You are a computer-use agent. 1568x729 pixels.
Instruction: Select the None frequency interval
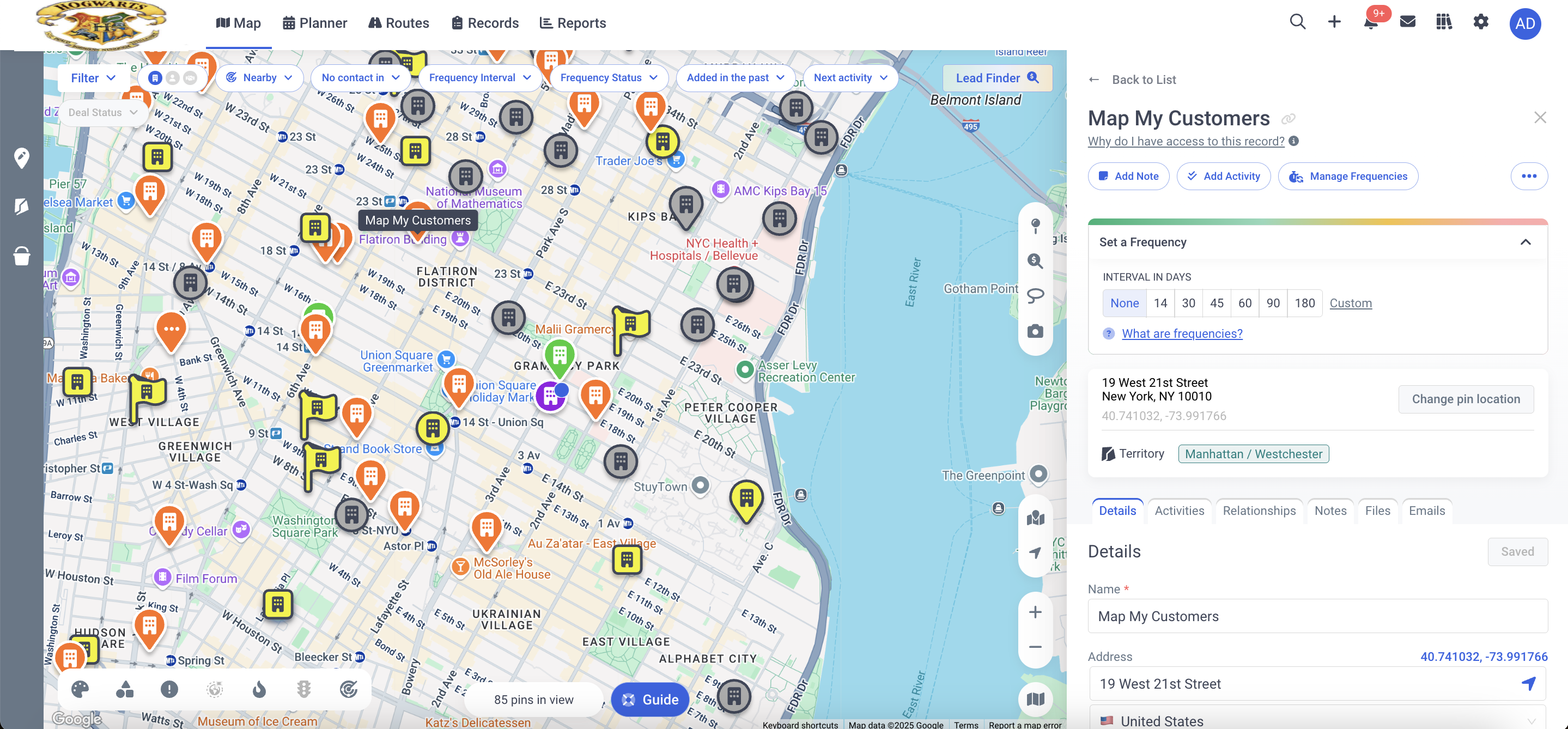click(x=1125, y=303)
